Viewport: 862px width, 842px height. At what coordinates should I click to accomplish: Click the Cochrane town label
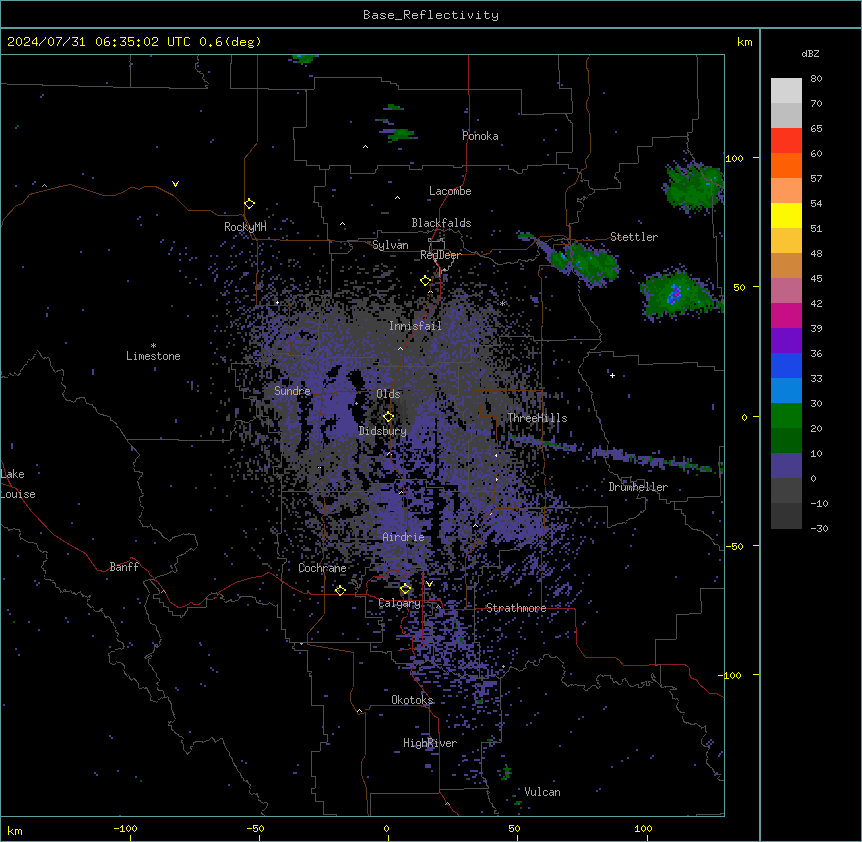[322, 568]
